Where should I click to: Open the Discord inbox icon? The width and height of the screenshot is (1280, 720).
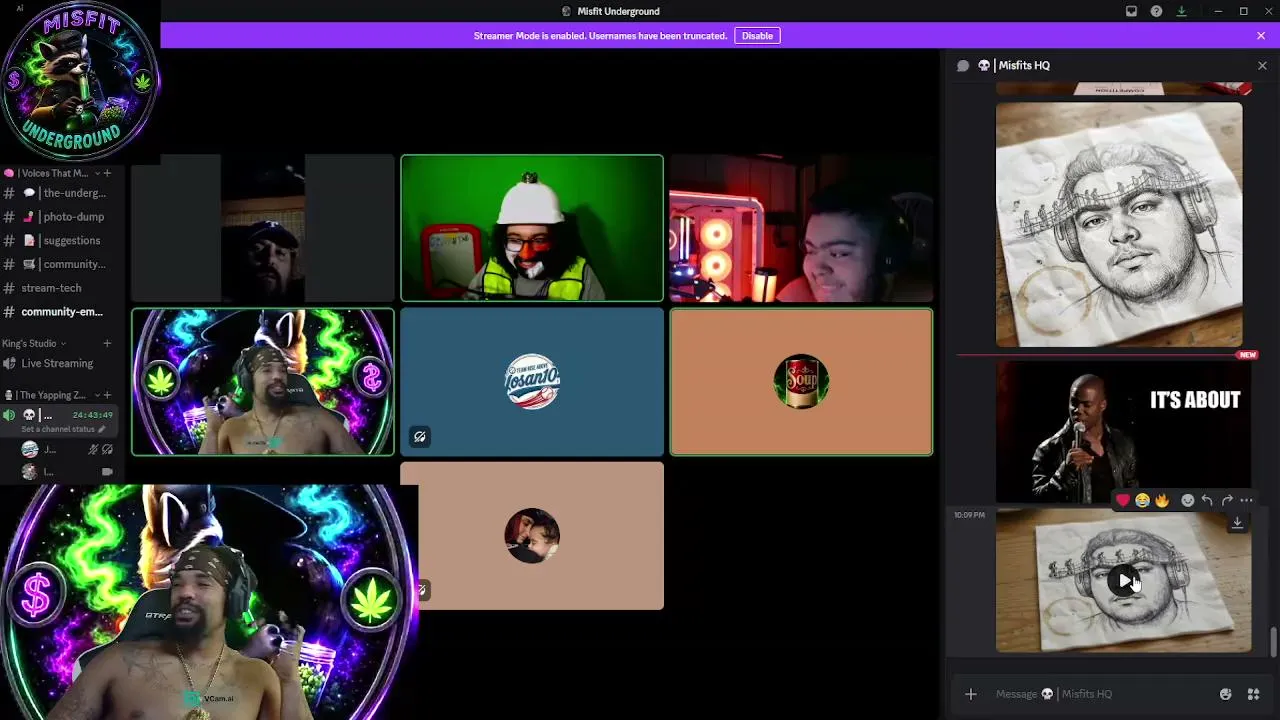coord(1131,11)
